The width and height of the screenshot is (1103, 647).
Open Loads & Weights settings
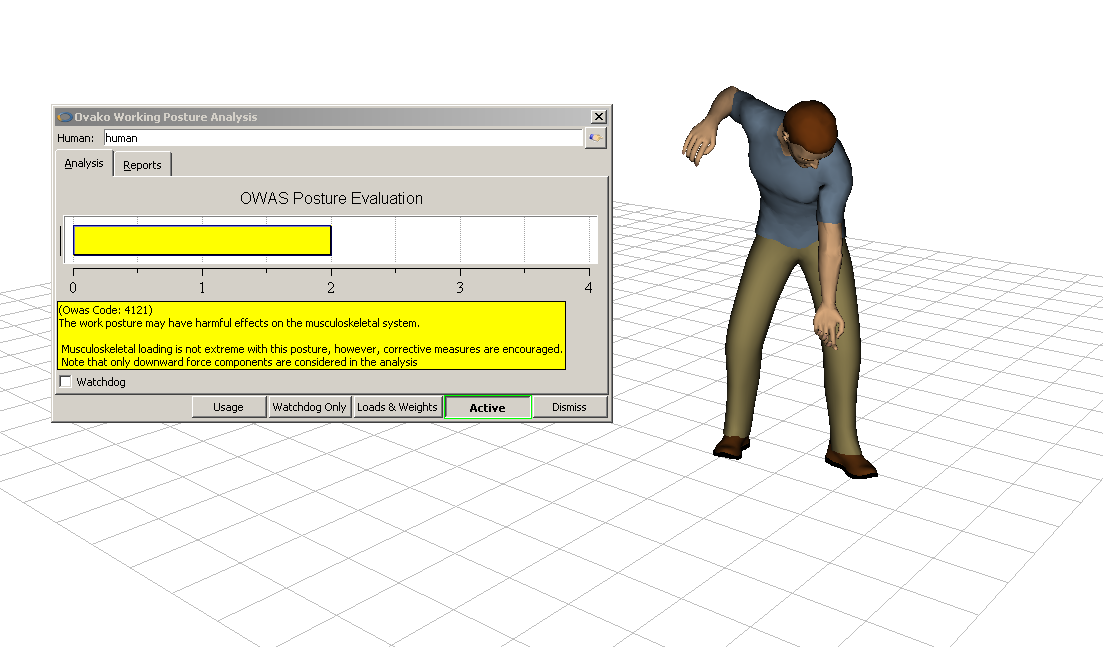(397, 407)
